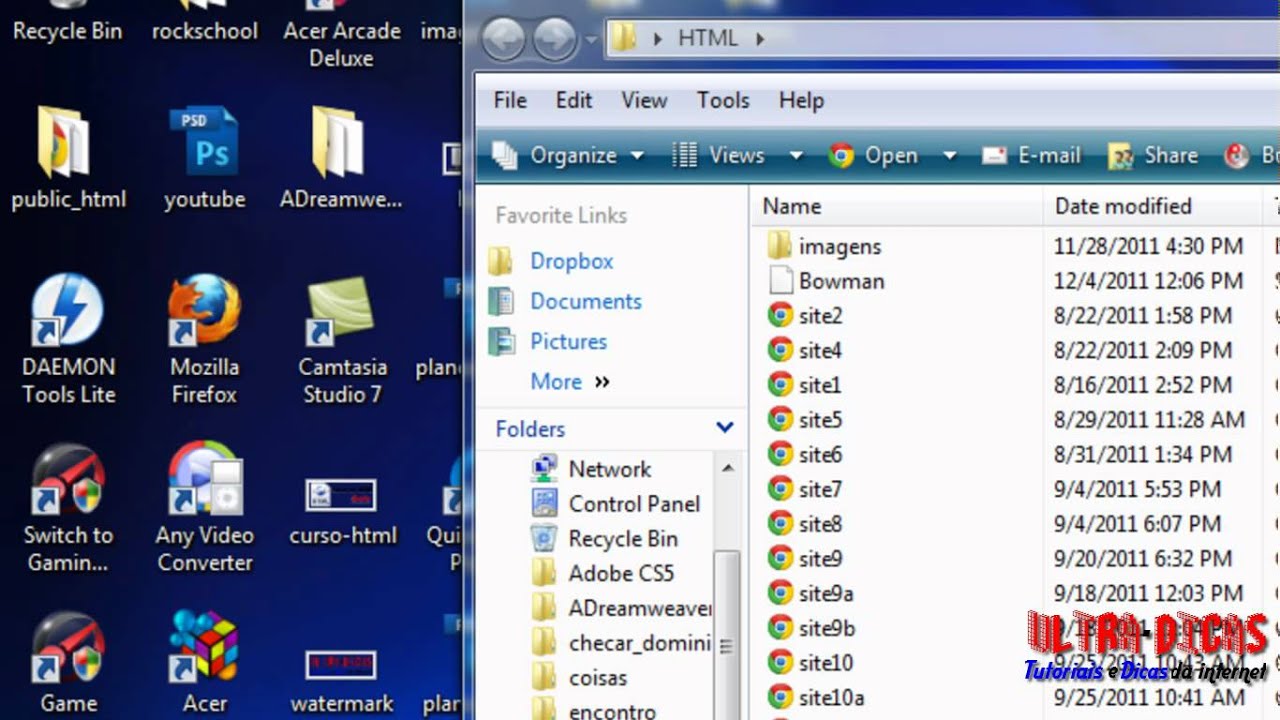
Task: Select the site9a file in list
Action: pos(825,593)
